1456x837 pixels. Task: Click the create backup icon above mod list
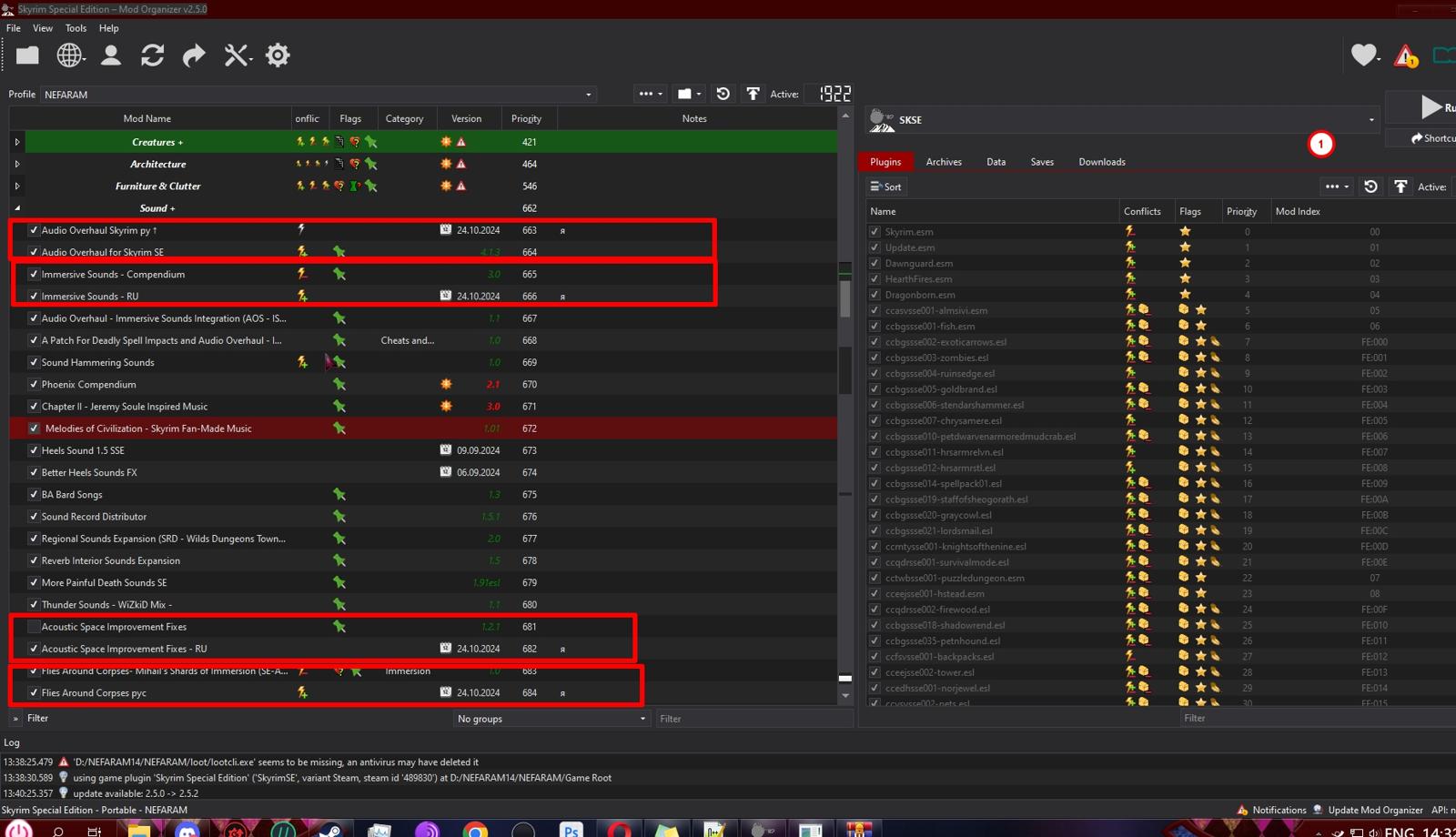click(753, 94)
